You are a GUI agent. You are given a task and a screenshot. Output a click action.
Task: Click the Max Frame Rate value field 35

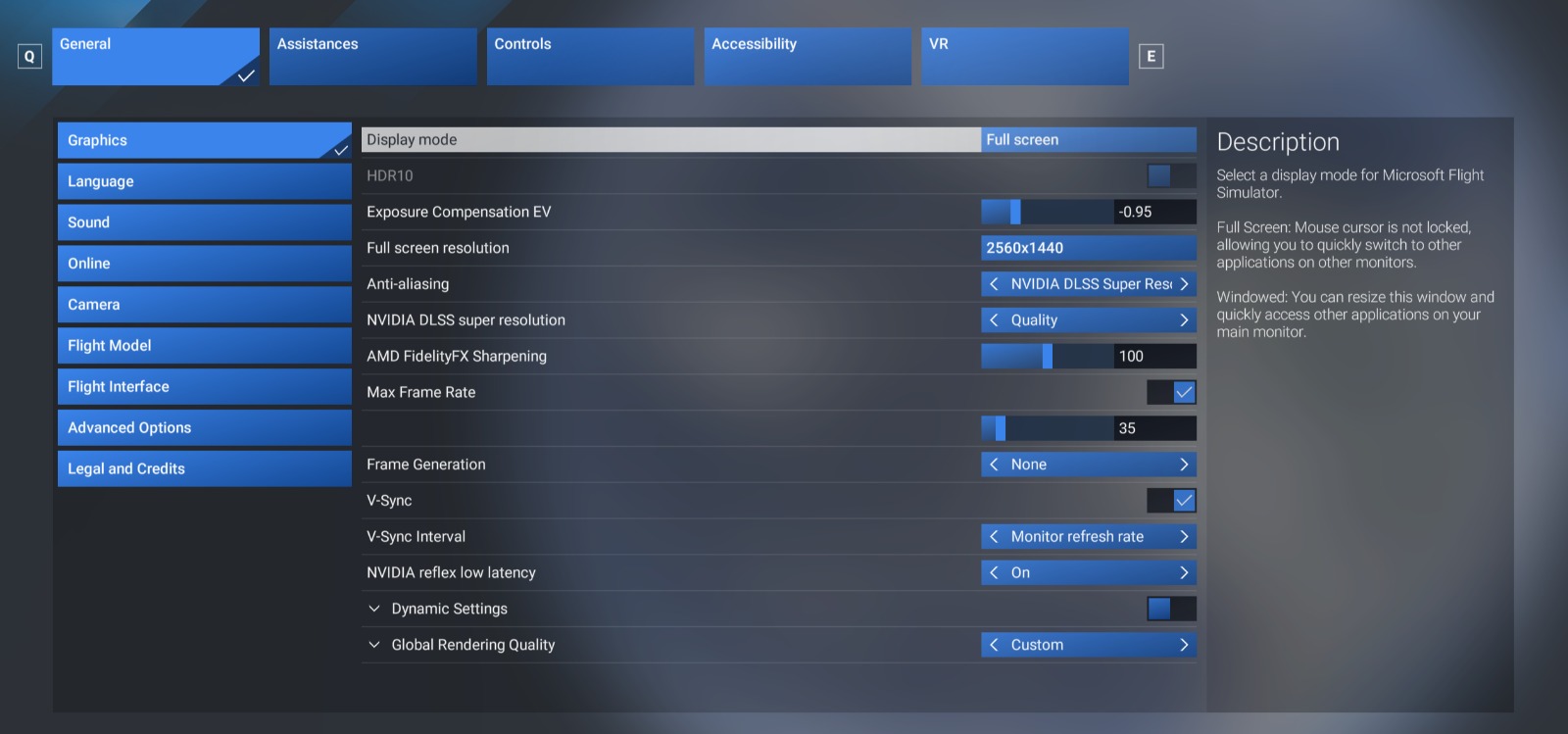(x=1155, y=428)
